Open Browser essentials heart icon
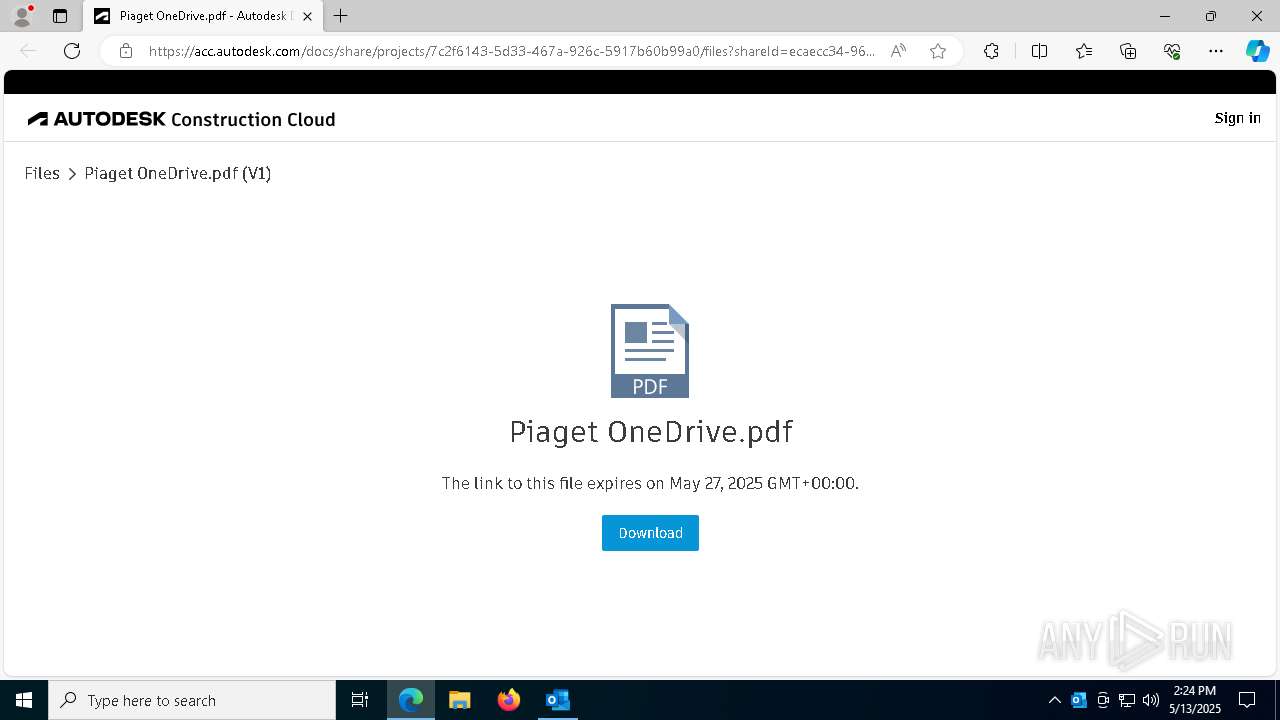The image size is (1280, 720). point(1172,51)
